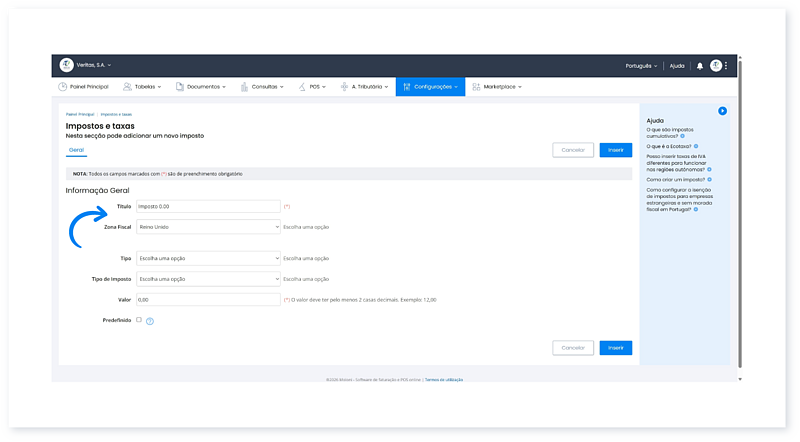Click the Painel Principal breadcrumb link
Screen dimensions: 800x442
coord(79,115)
